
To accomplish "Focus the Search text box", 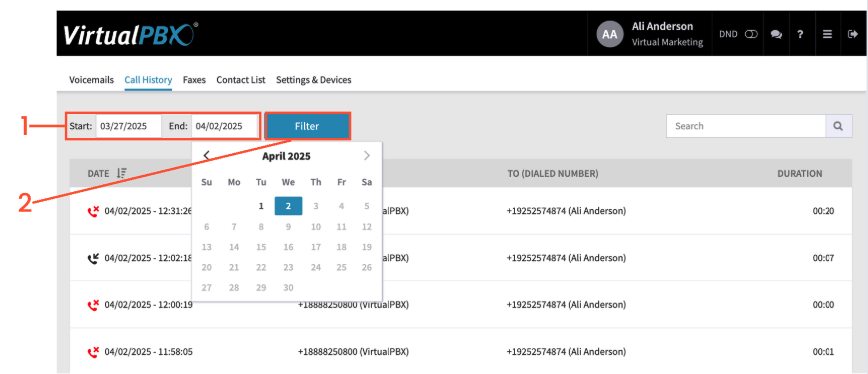I will click(746, 126).
